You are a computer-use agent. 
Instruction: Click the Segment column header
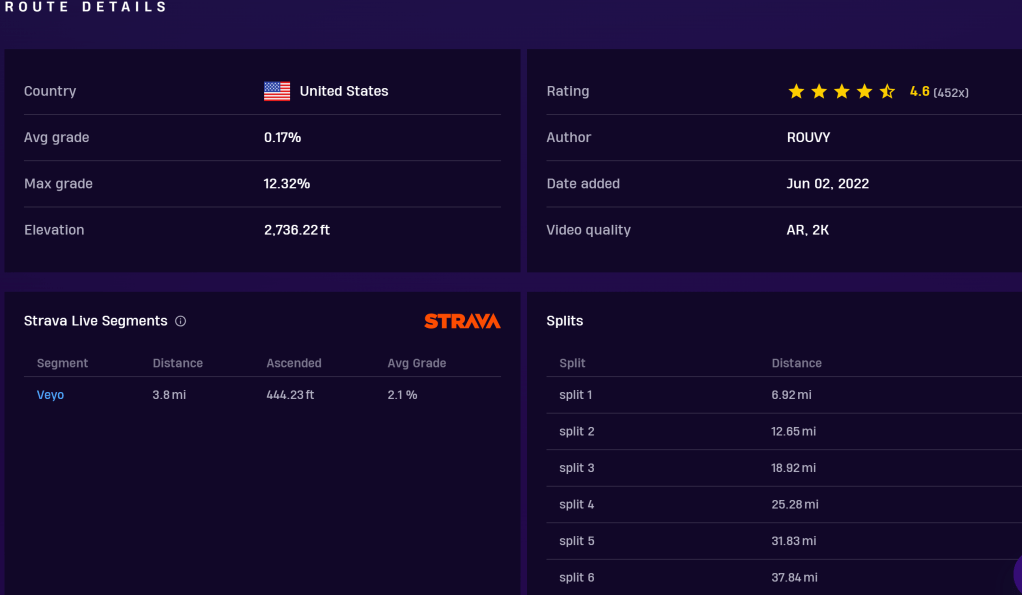click(62, 363)
